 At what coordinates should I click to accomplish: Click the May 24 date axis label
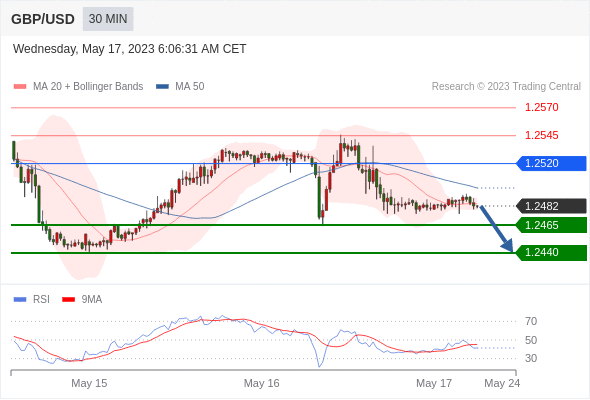502,383
